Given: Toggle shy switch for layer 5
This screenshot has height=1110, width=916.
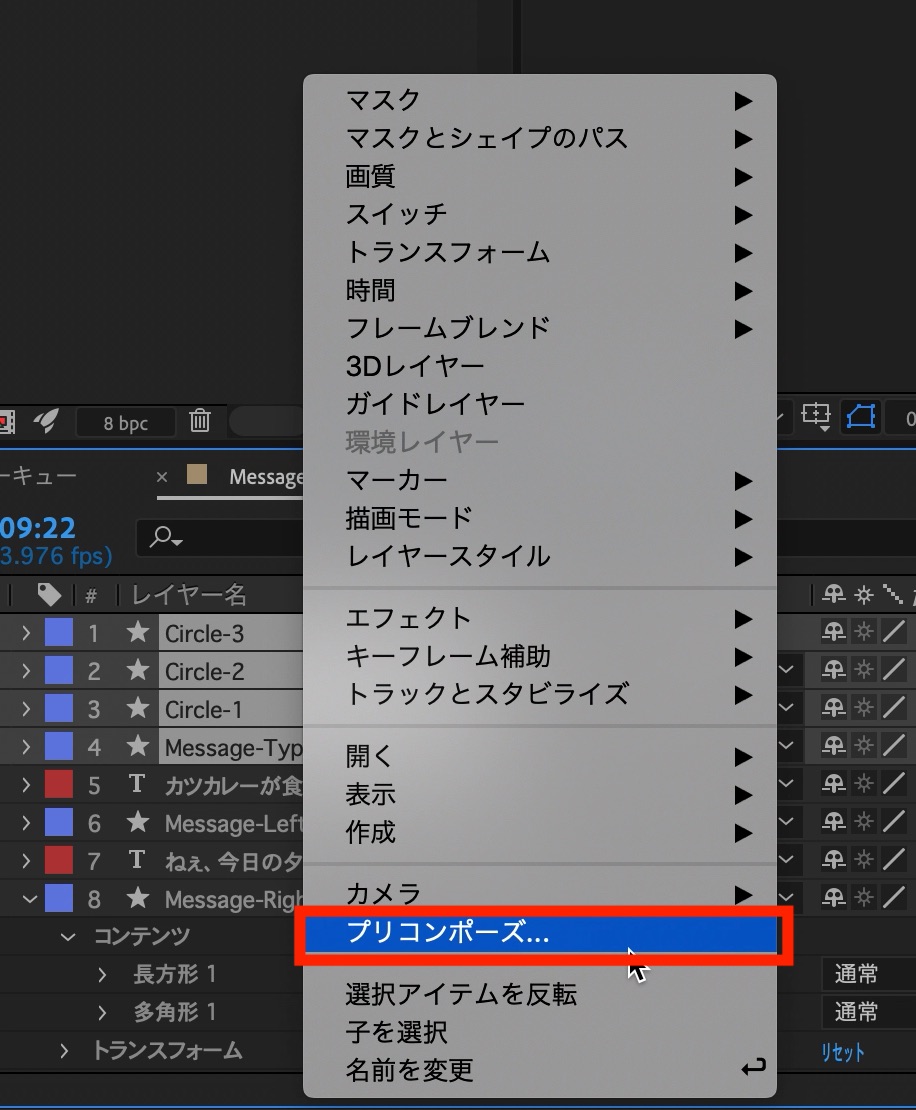Looking at the screenshot, I should (833, 784).
